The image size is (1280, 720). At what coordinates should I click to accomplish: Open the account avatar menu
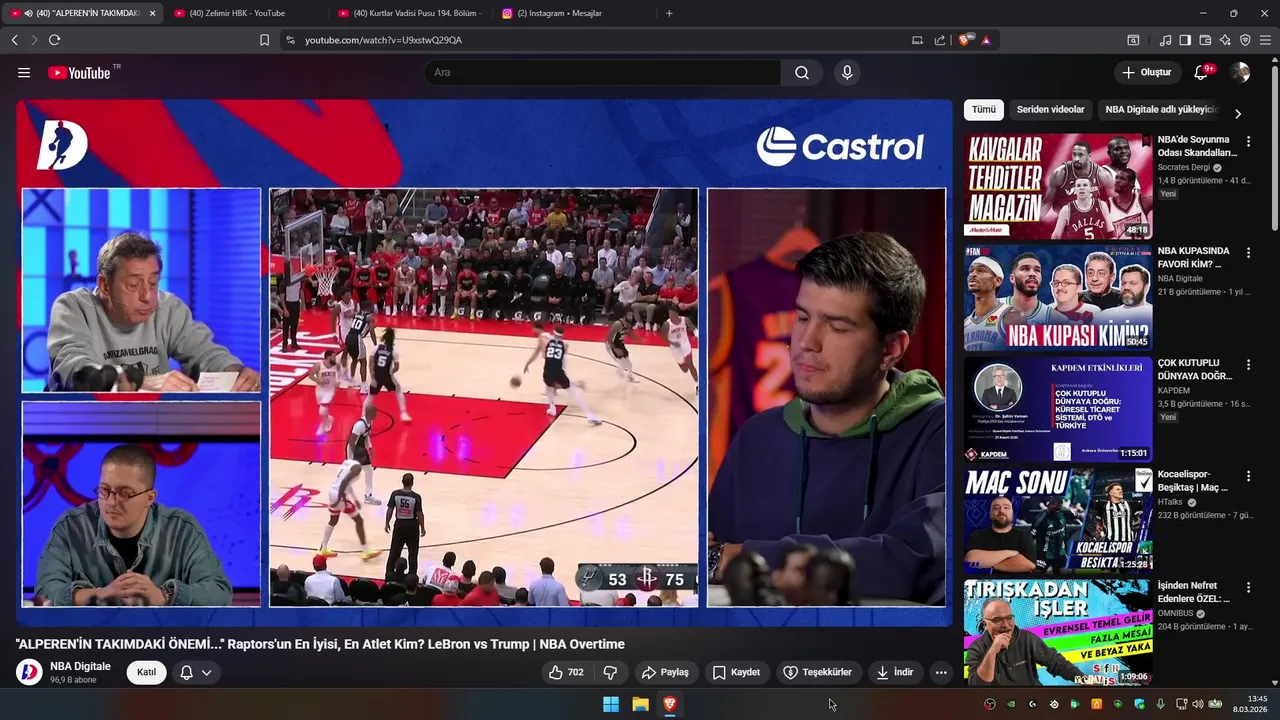tap(1240, 72)
